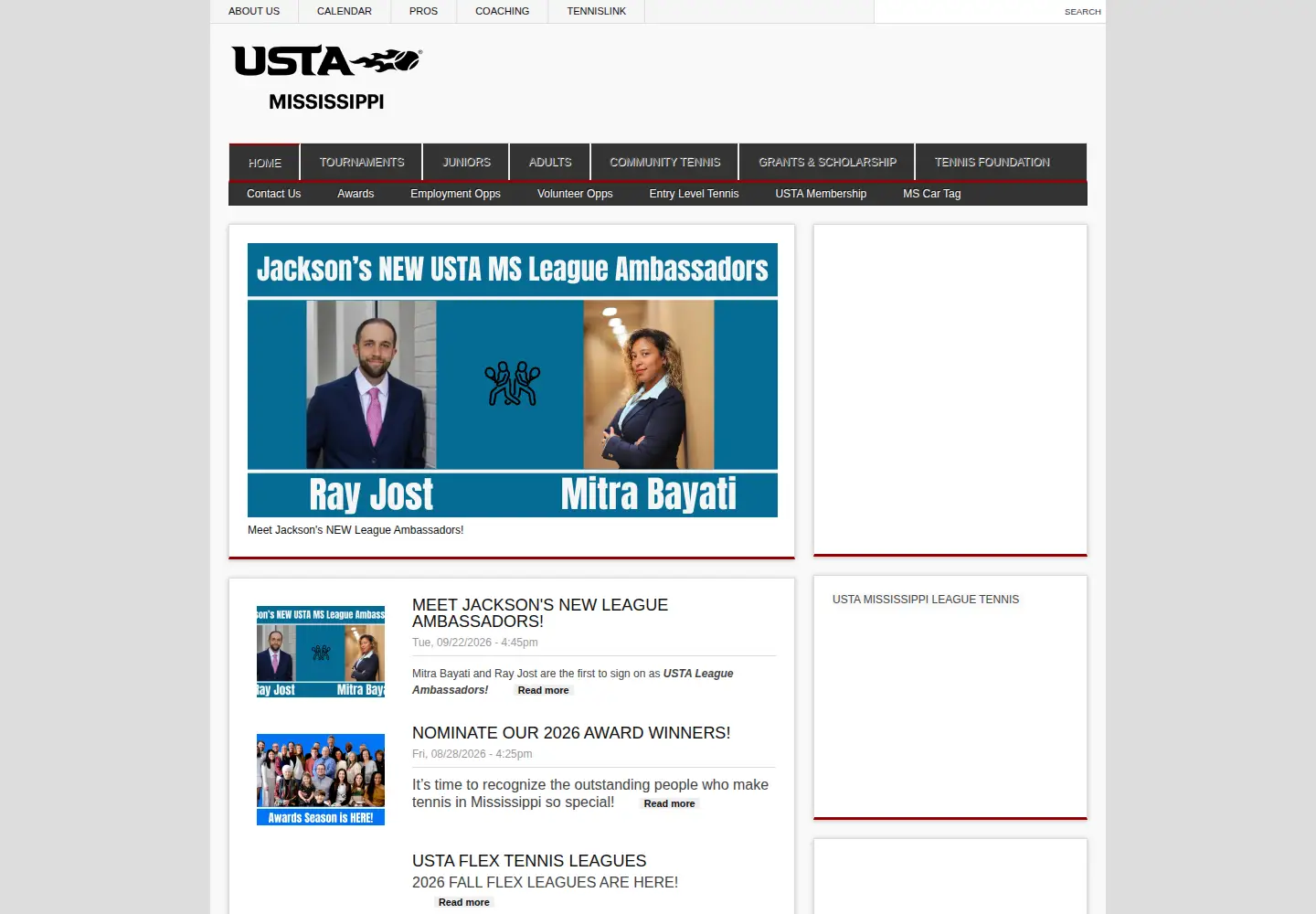Screen dimensions: 1316x914
Task: Click USTA Mississippi League Tennis sidebar title
Action: click(926, 600)
